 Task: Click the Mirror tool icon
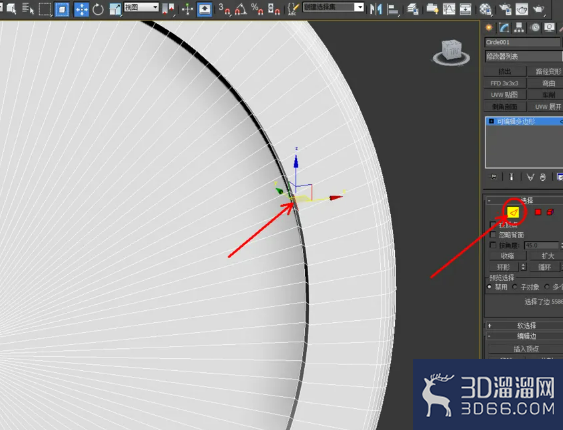point(376,9)
